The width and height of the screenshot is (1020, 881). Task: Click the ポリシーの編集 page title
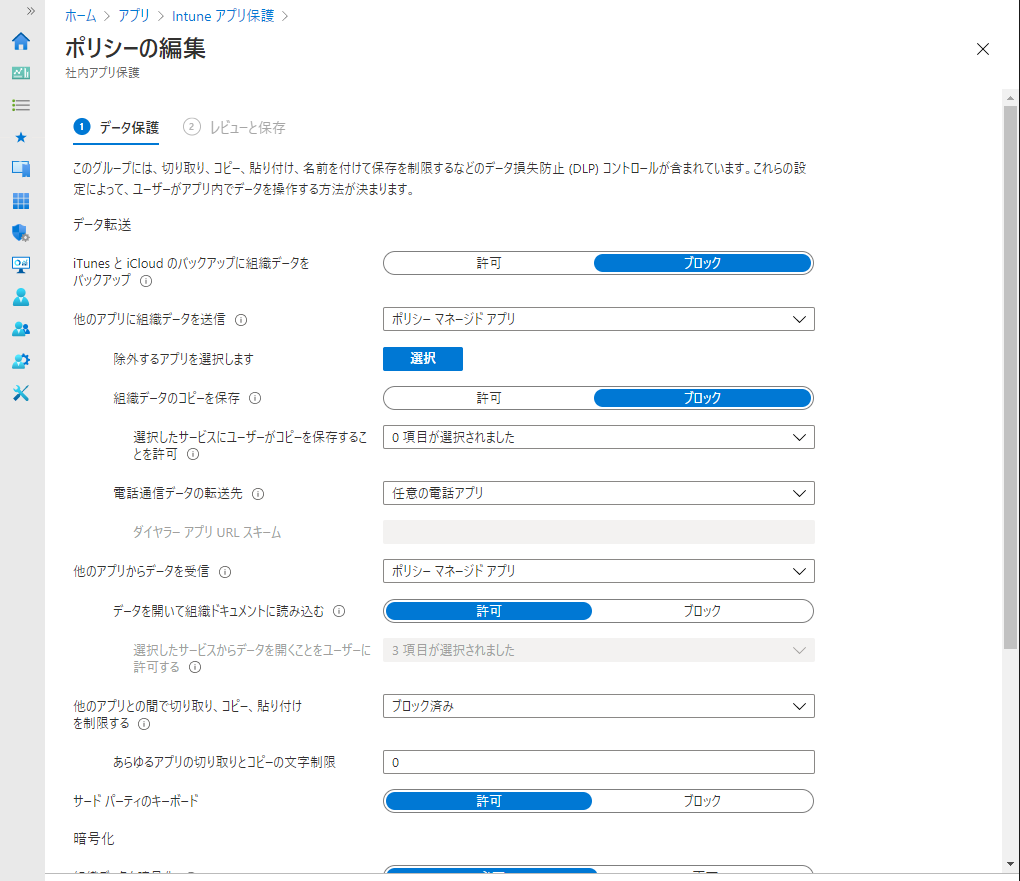click(x=135, y=48)
